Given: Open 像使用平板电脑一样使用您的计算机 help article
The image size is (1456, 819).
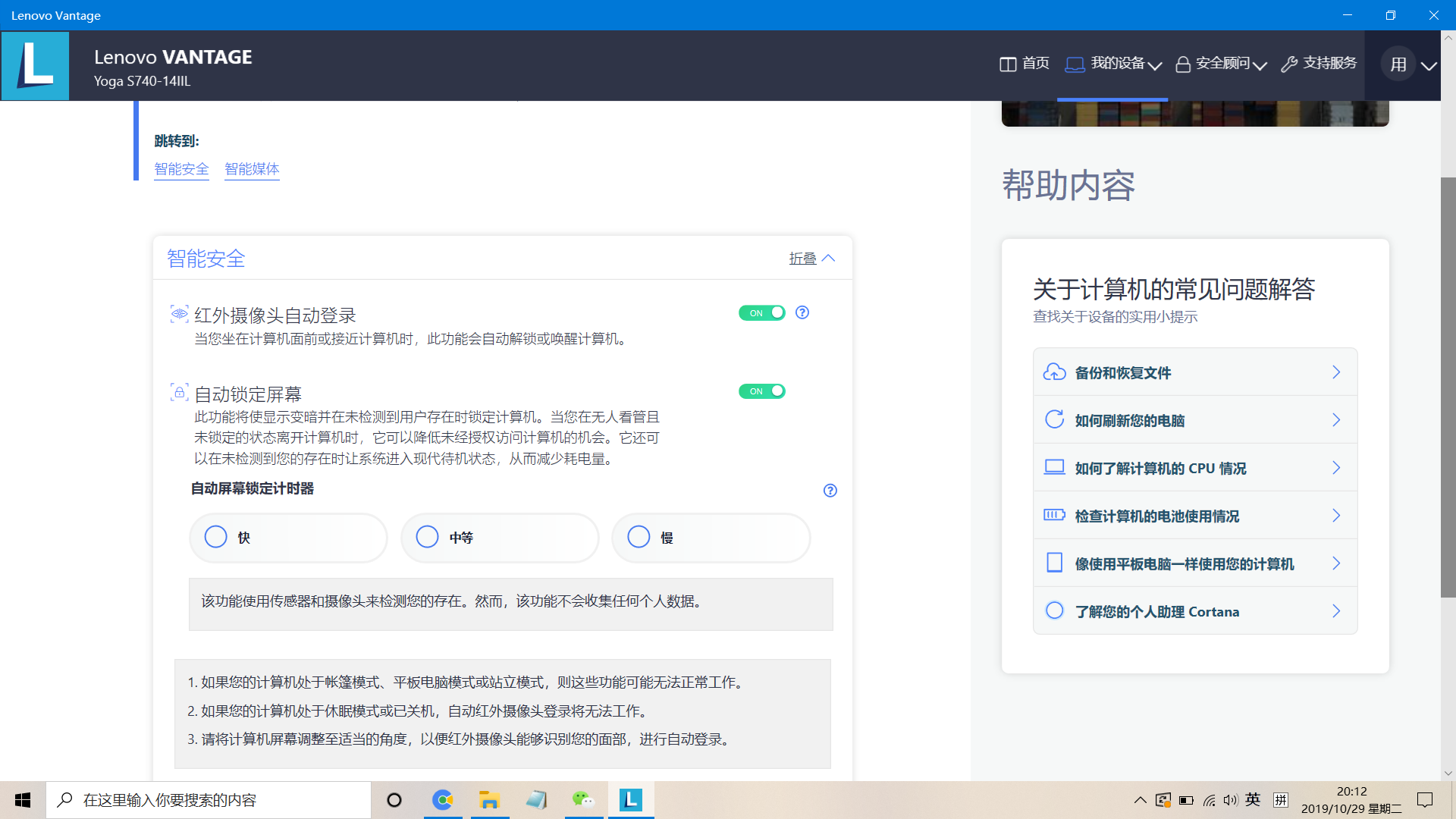Looking at the screenshot, I should (x=1195, y=563).
